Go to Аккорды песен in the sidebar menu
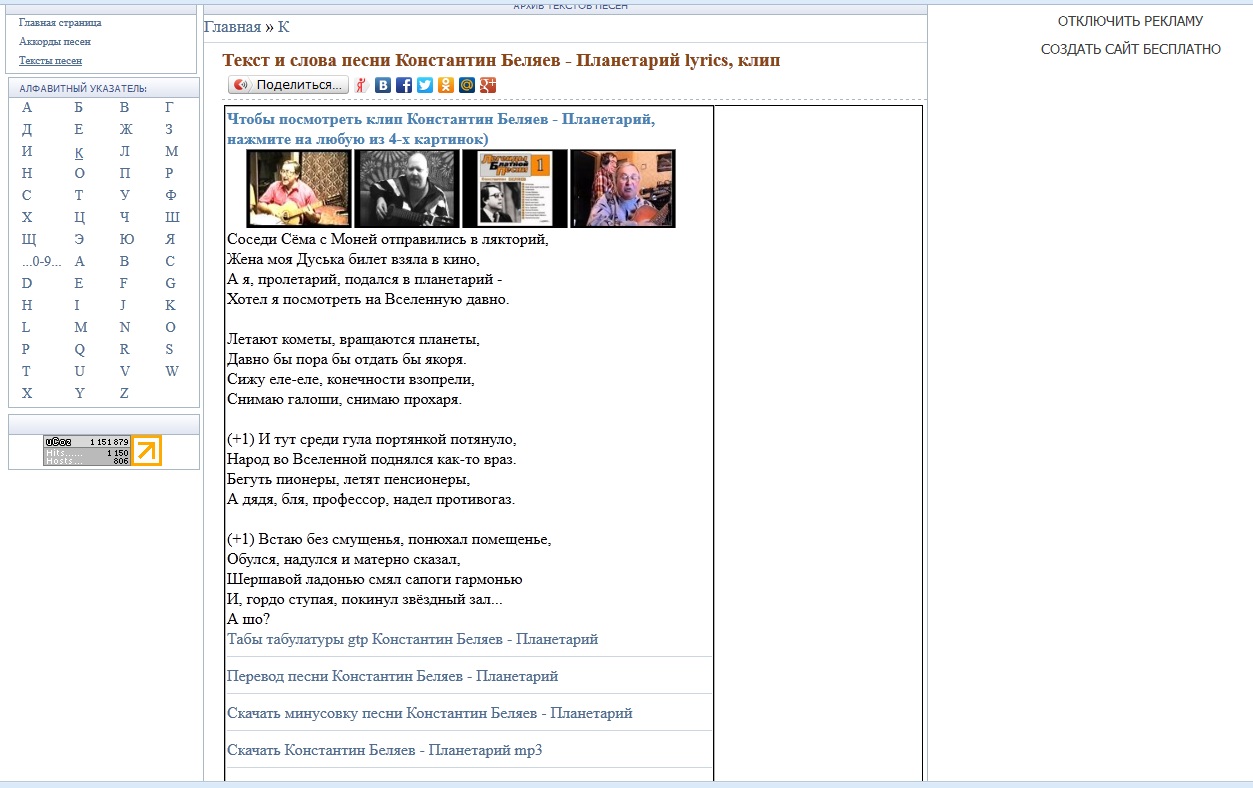Viewport: 1253px width, 788px height. tap(55, 42)
